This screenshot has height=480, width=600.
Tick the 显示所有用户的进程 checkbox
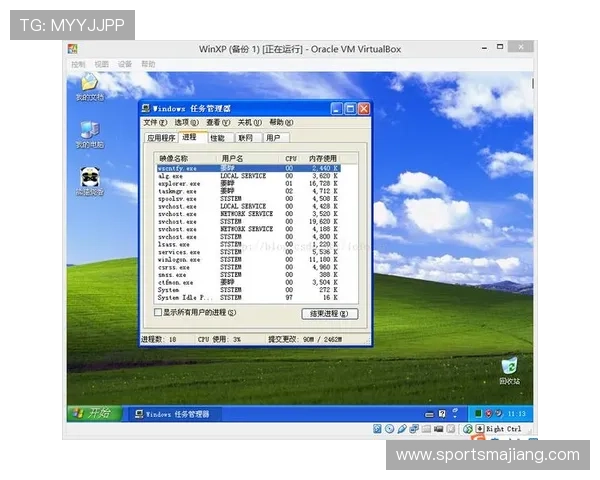pyautogui.click(x=158, y=312)
